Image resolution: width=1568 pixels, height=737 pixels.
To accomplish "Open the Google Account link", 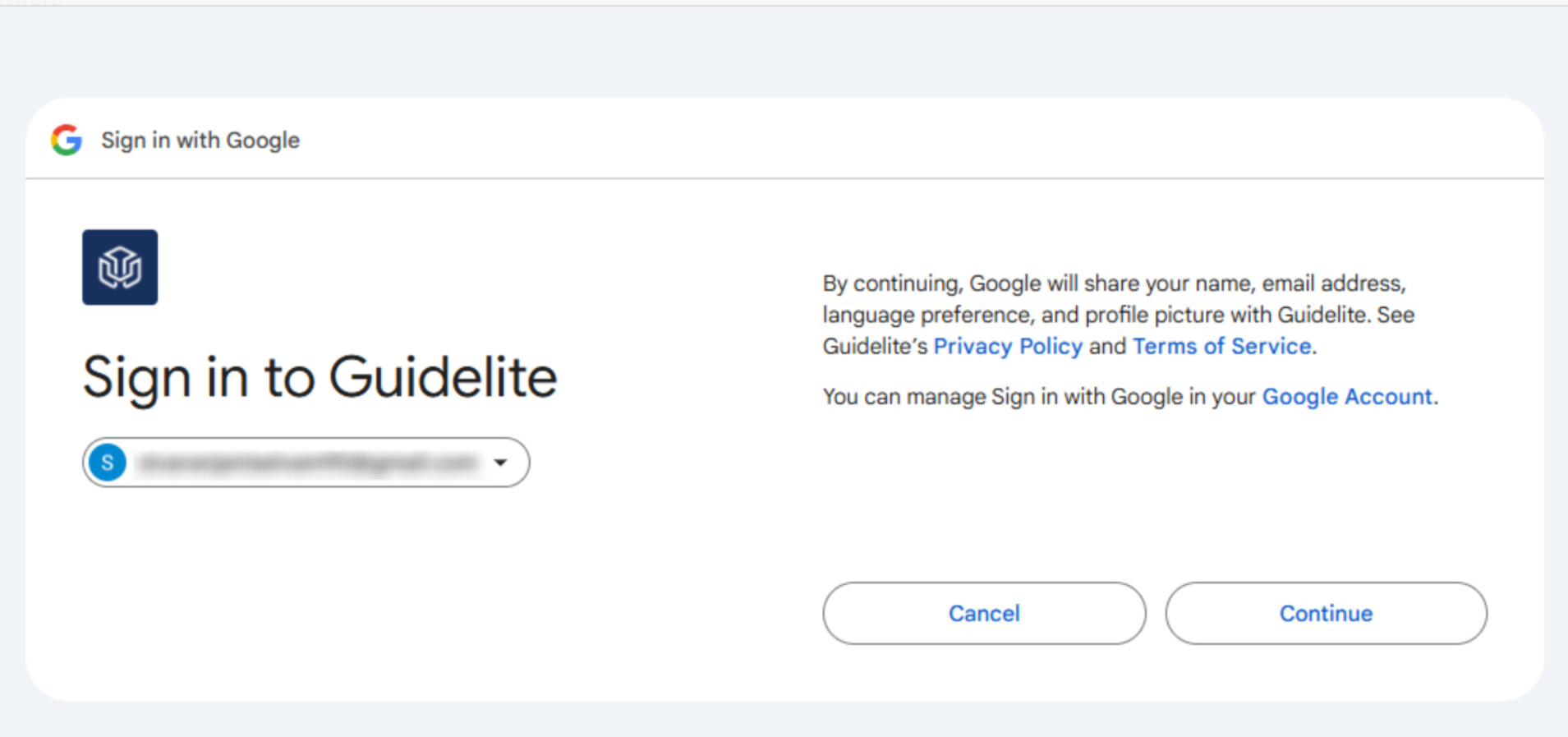I will (x=1347, y=397).
